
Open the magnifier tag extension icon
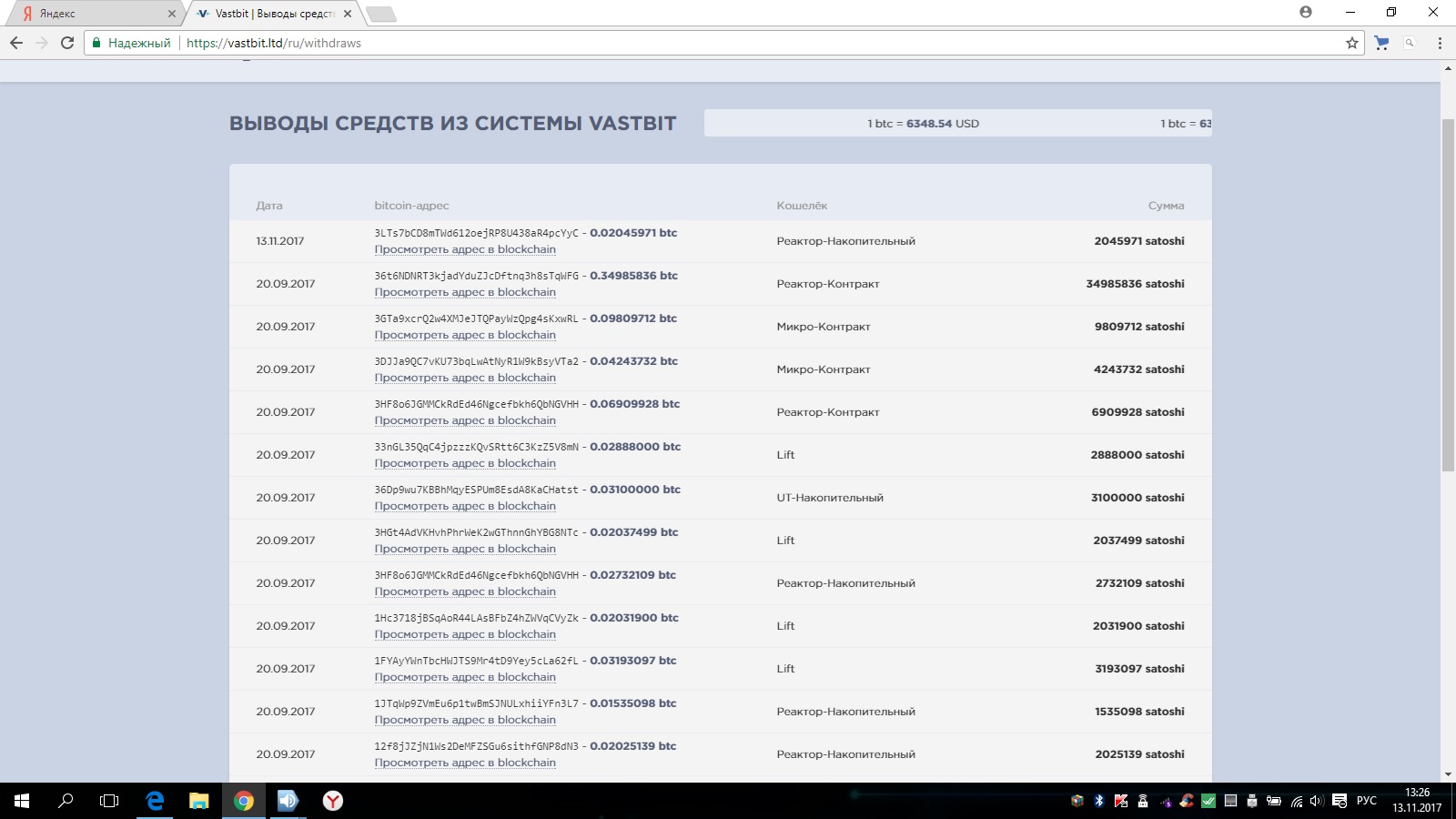(1410, 43)
